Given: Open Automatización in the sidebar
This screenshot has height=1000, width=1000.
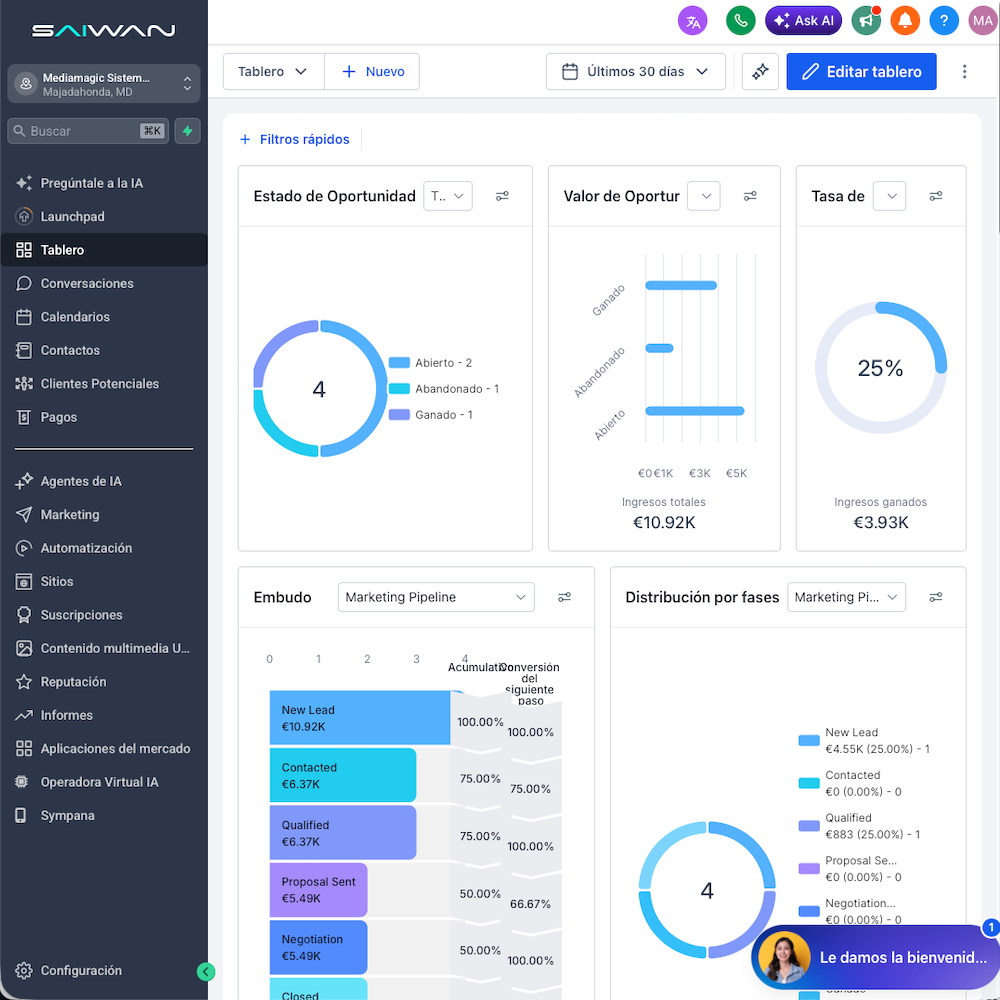Looking at the screenshot, I should click(104, 548).
